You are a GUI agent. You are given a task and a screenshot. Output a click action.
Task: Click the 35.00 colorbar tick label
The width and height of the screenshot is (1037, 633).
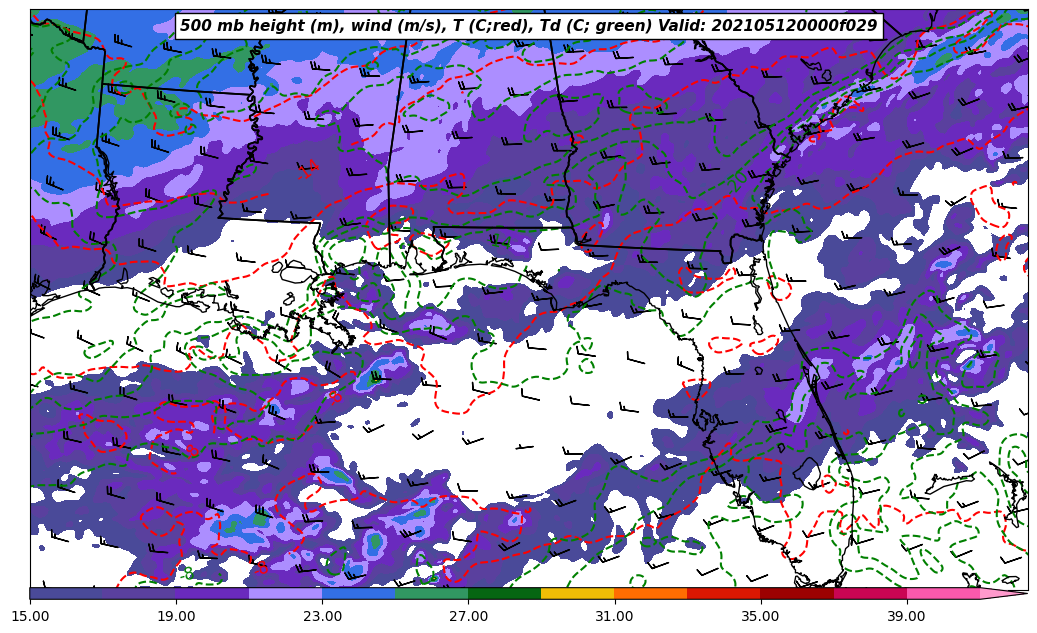coord(761,616)
